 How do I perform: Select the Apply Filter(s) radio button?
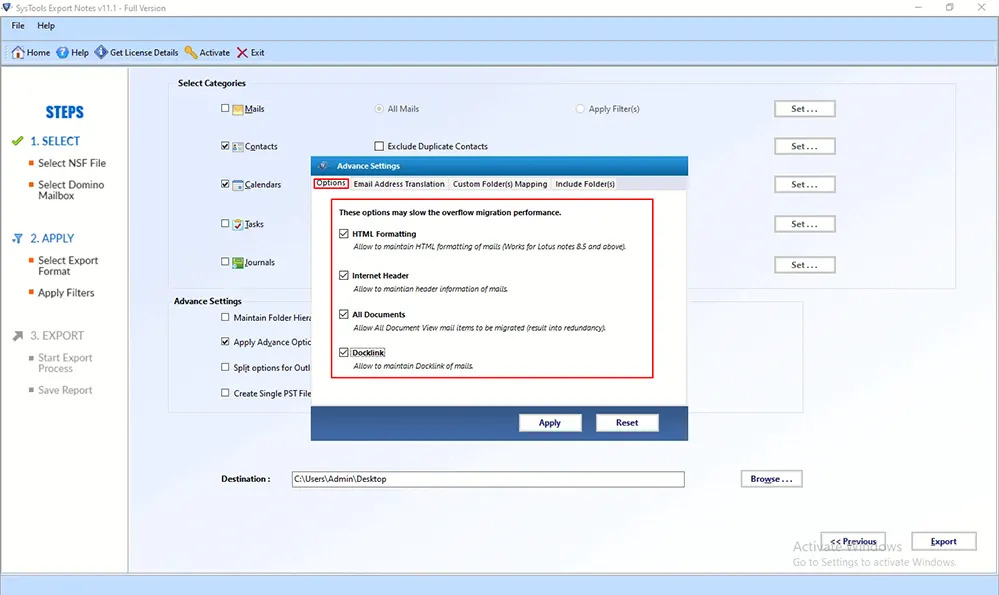tap(580, 109)
